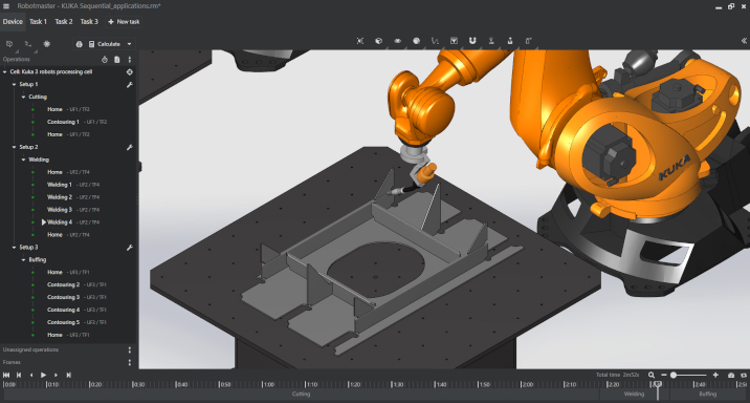The height and width of the screenshot is (403, 750).
Task: Open the Frames section options menu
Action: pos(130,362)
